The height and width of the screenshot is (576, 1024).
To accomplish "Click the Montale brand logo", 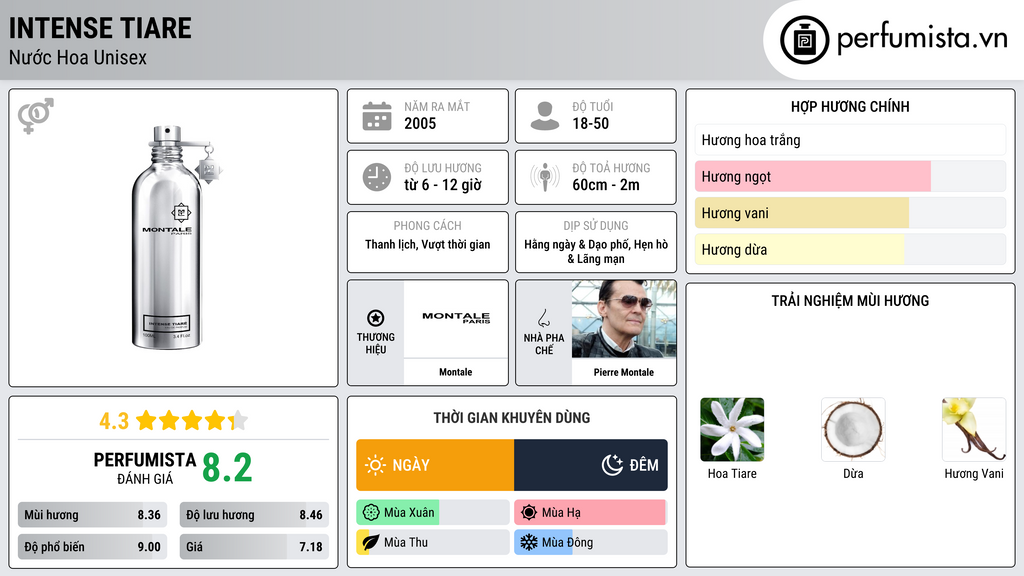I will (x=456, y=318).
